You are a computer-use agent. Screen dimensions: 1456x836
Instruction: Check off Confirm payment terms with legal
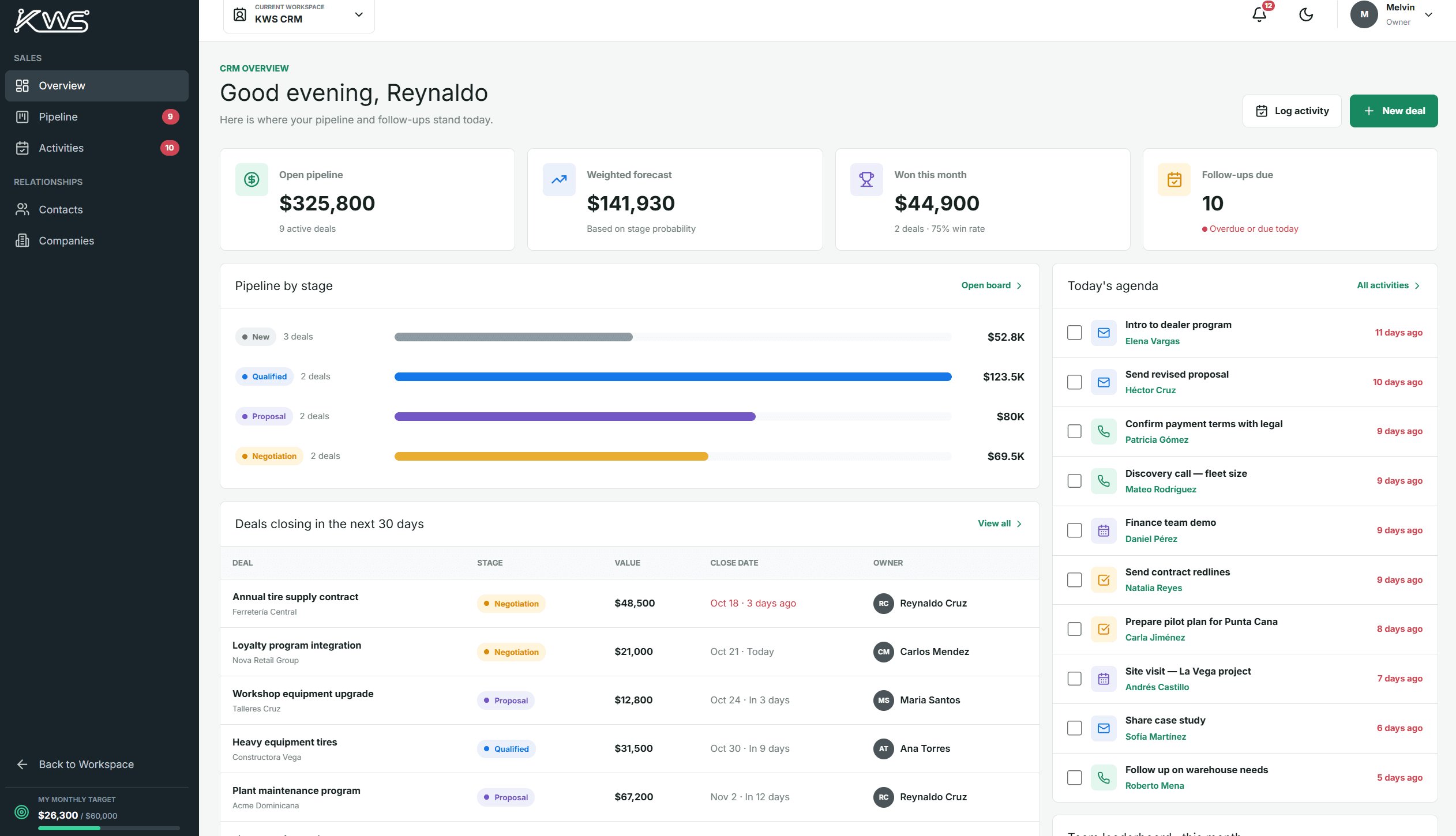(x=1074, y=431)
